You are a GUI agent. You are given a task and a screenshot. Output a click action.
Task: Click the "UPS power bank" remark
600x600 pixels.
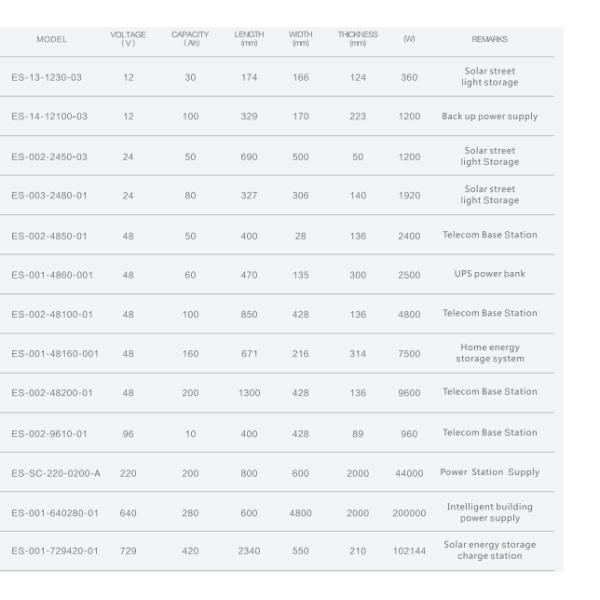pyautogui.click(x=490, y=274)
